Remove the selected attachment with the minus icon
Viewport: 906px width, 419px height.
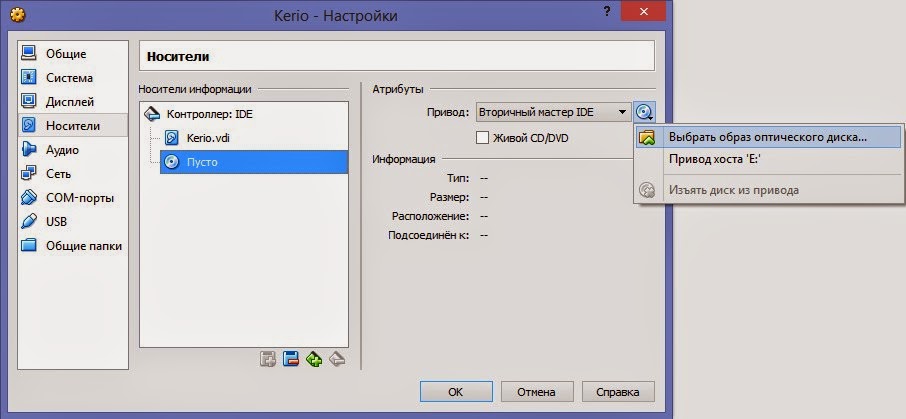pos(291,359)
